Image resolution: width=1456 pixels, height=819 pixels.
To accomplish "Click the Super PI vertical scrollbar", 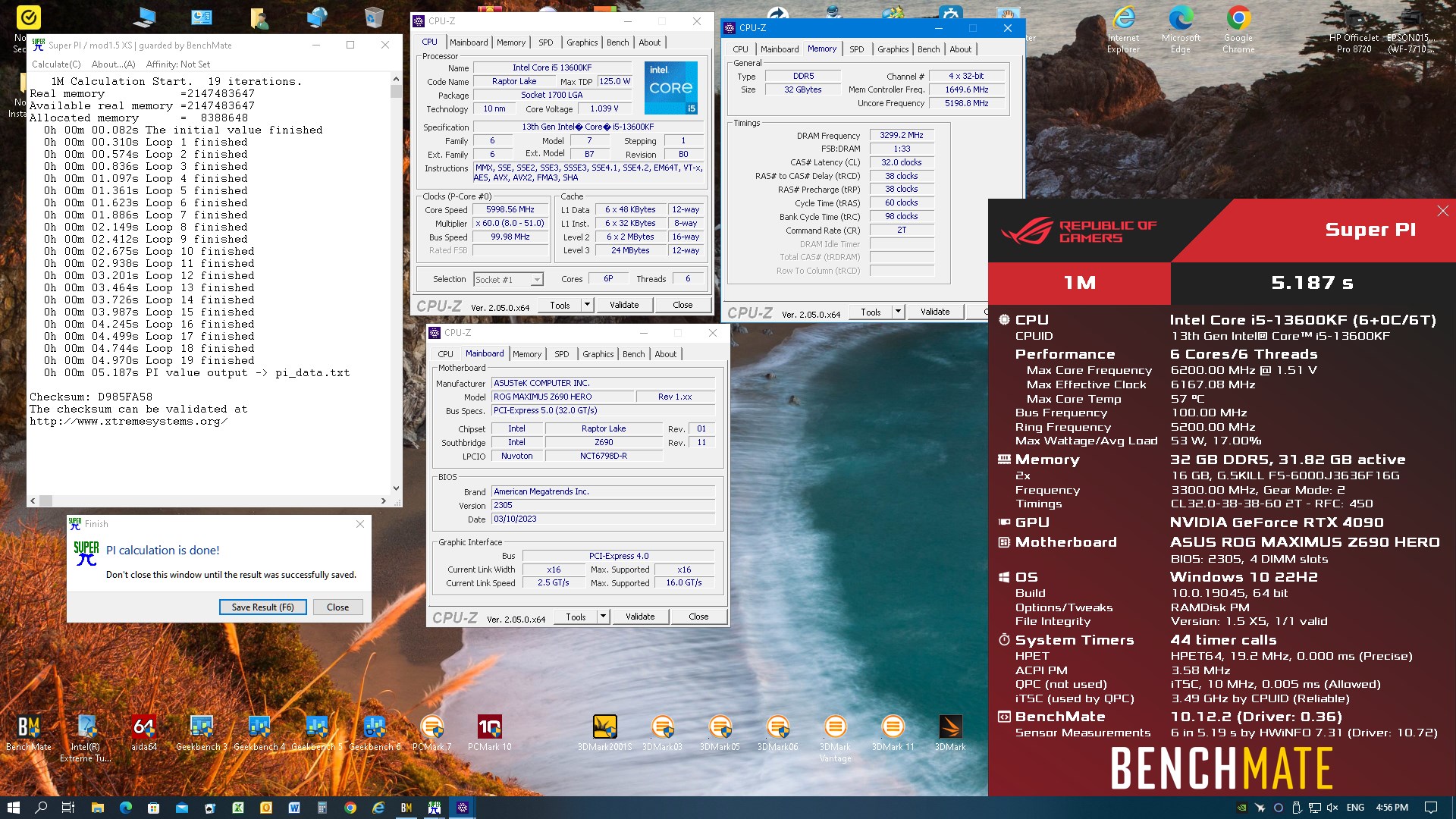I will click(x=396, y=283).
